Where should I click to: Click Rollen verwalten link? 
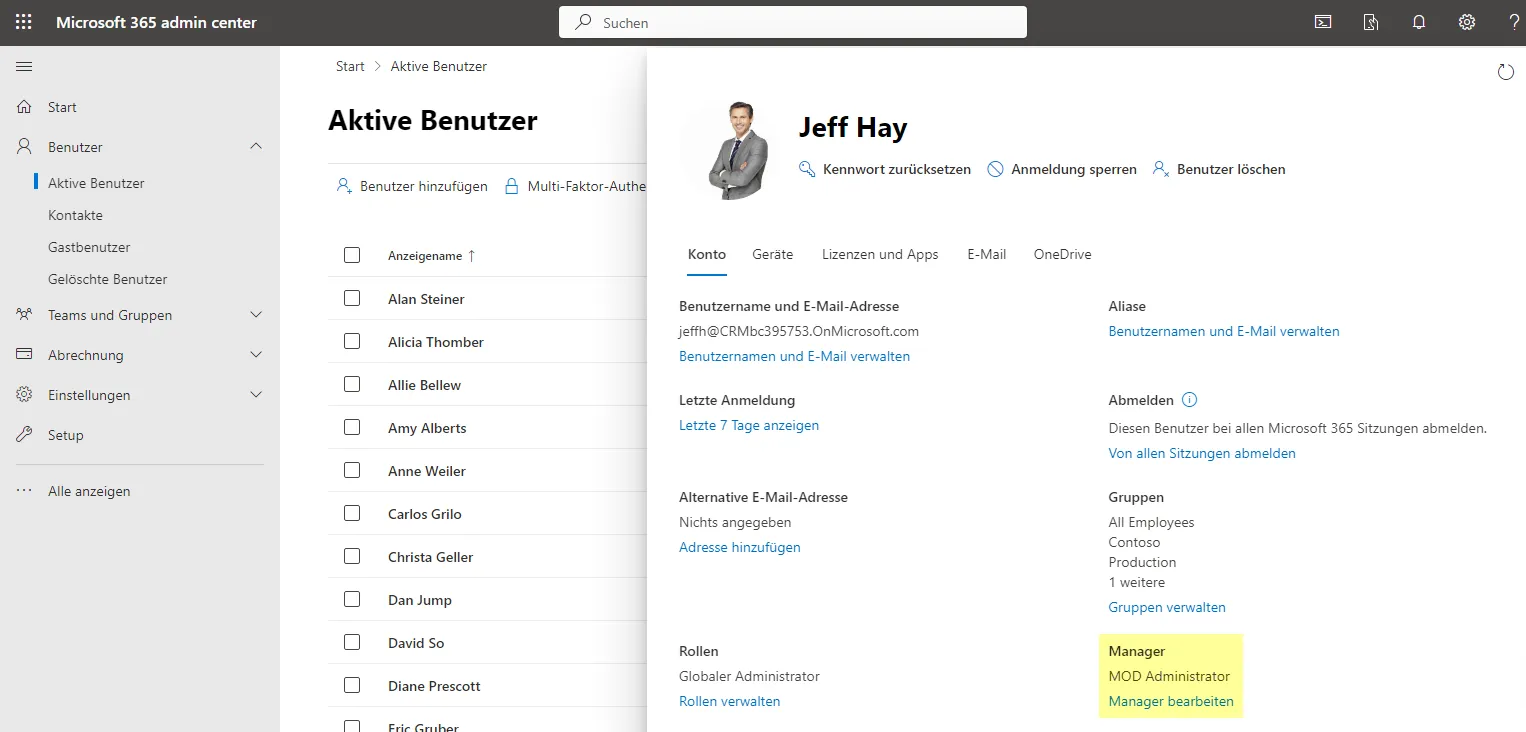tap(729, 701)
